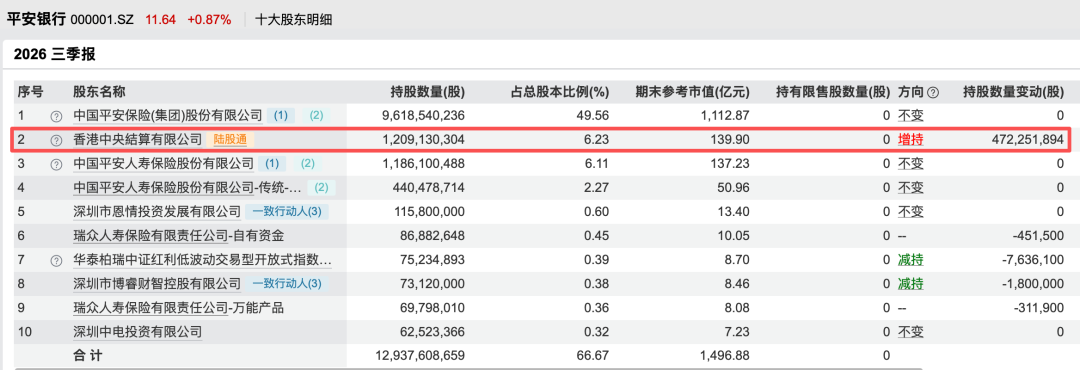
Task: Click help icon beside 中国平安人寿保险 row 3
Action: pos(56,164)
